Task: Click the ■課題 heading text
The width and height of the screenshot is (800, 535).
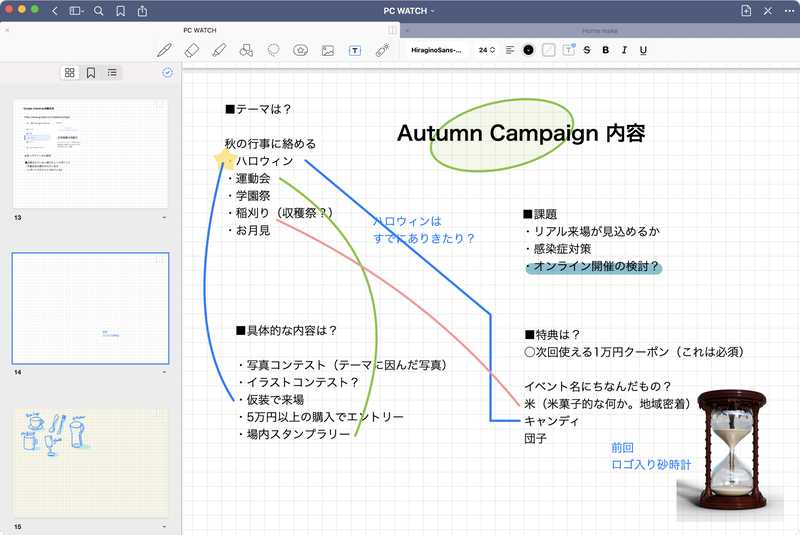Action: pyautogui.click(x=540, y=214)
